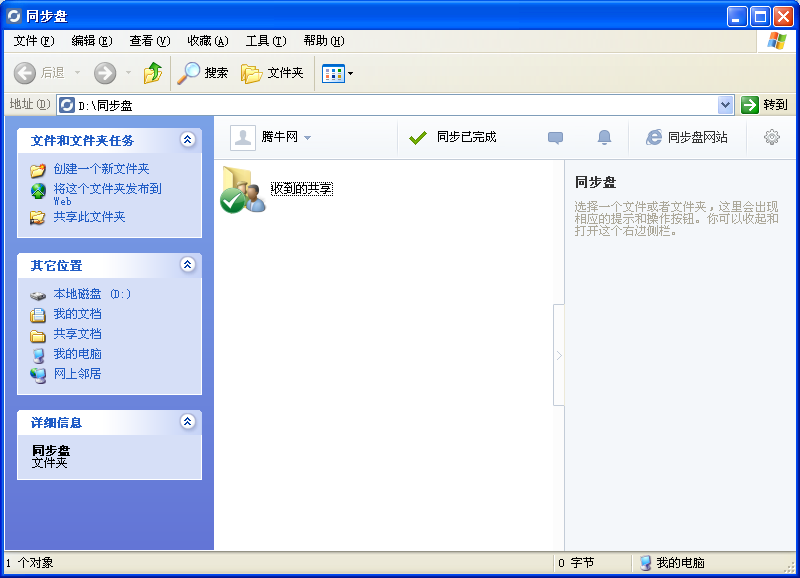Maximize the 同步盘 window

[x=760, y=16]
